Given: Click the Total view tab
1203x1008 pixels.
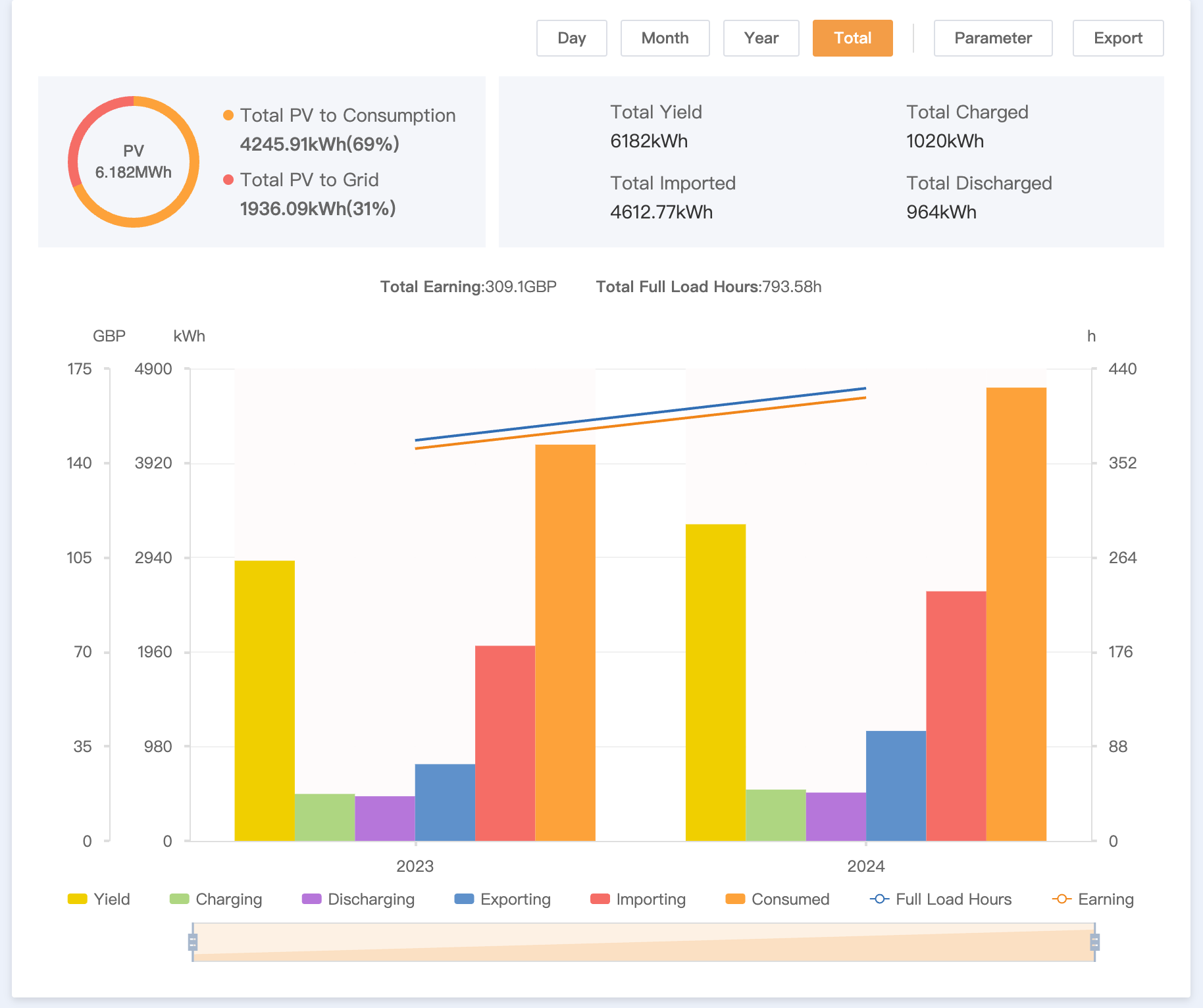Looking at the screenshot, I should click(852, 38).
